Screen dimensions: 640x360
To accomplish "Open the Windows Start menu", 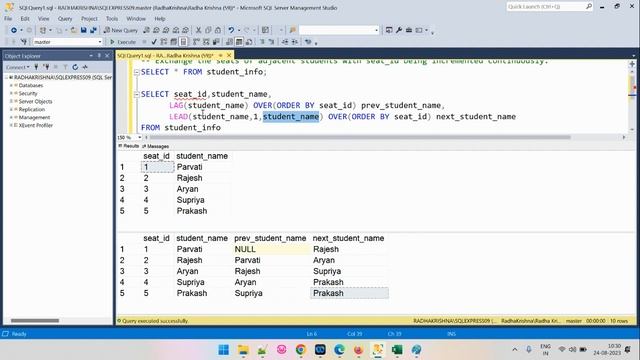I will [224, 350].
